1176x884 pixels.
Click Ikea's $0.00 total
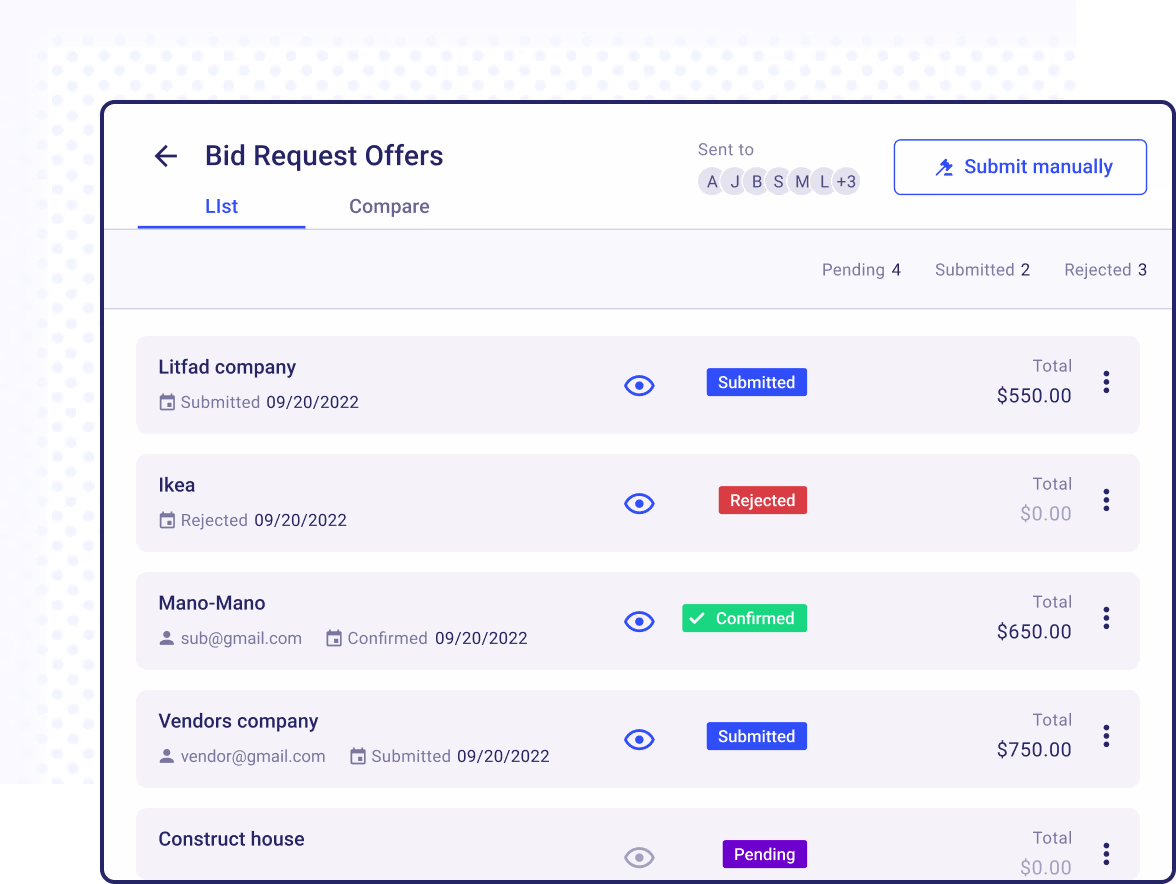coord(1046,514)
